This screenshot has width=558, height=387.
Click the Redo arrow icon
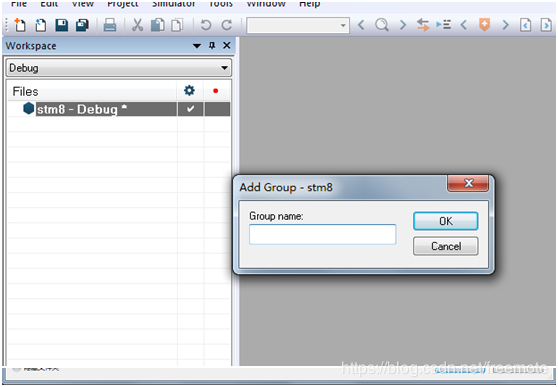(x=227, y=25)
